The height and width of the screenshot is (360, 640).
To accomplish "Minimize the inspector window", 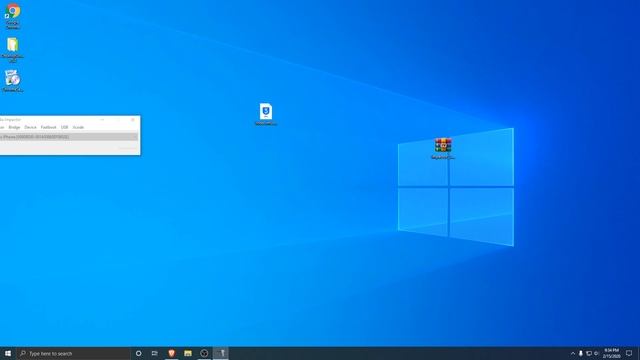I will pos(102,120).
